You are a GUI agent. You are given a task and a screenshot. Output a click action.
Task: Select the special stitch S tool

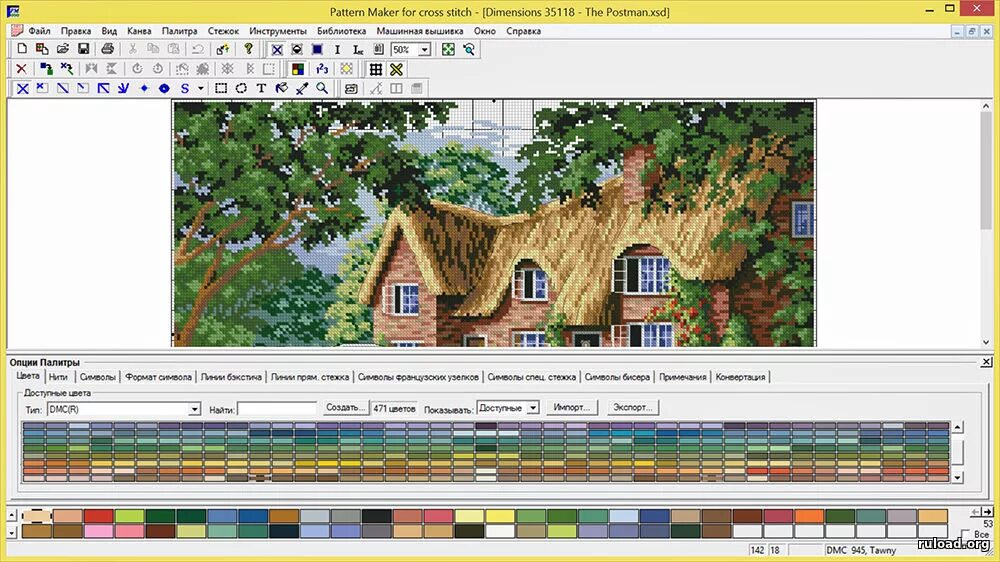point(184,89)
